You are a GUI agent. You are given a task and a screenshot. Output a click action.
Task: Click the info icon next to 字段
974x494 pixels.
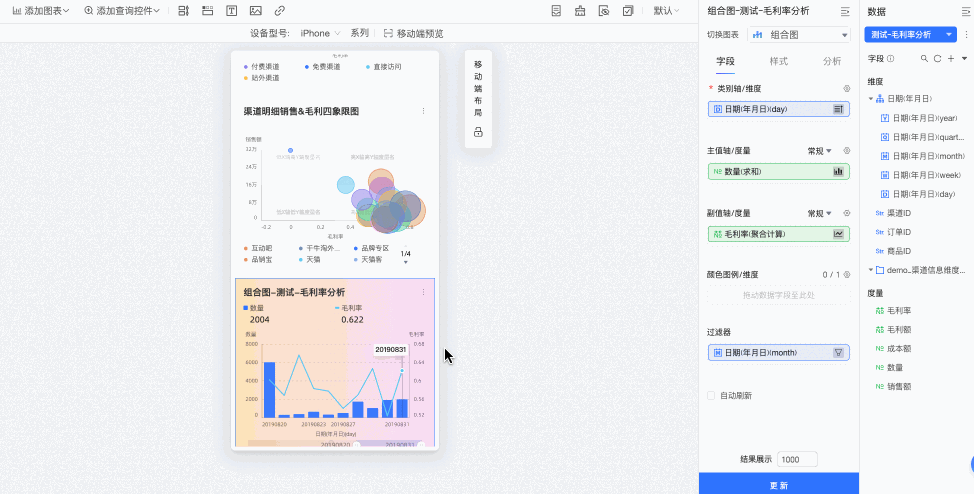tap(891, 58)
